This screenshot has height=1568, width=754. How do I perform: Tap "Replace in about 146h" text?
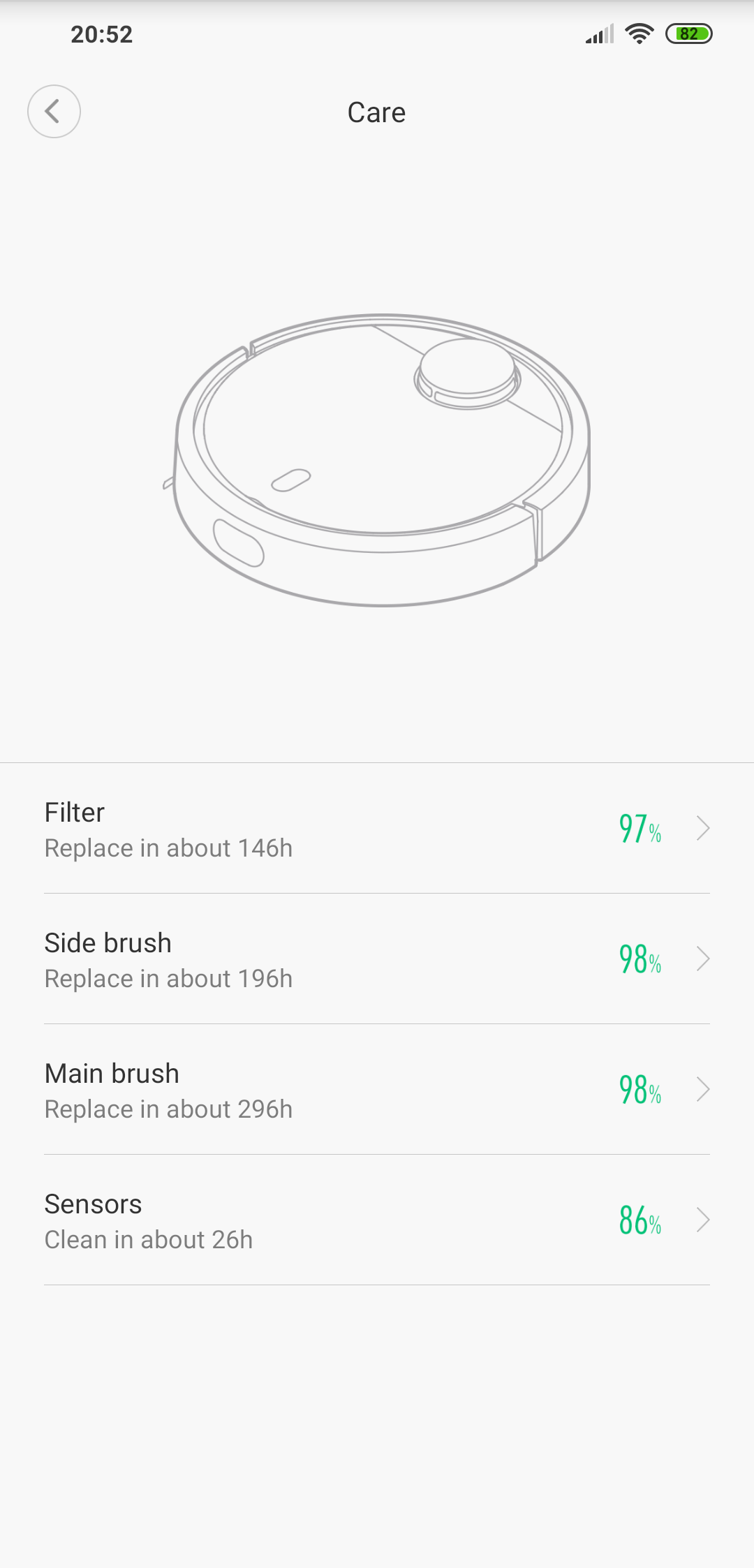[x=168, y=848]
